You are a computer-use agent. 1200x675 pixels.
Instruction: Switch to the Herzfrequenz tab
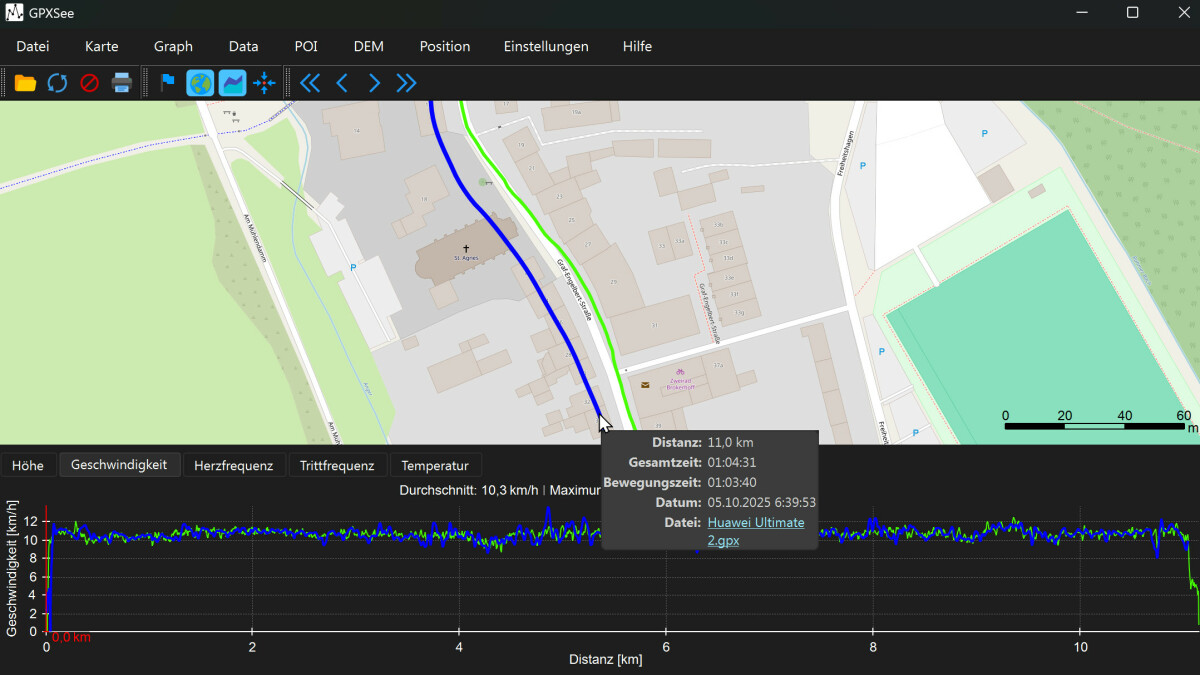[x=234, y=465]
